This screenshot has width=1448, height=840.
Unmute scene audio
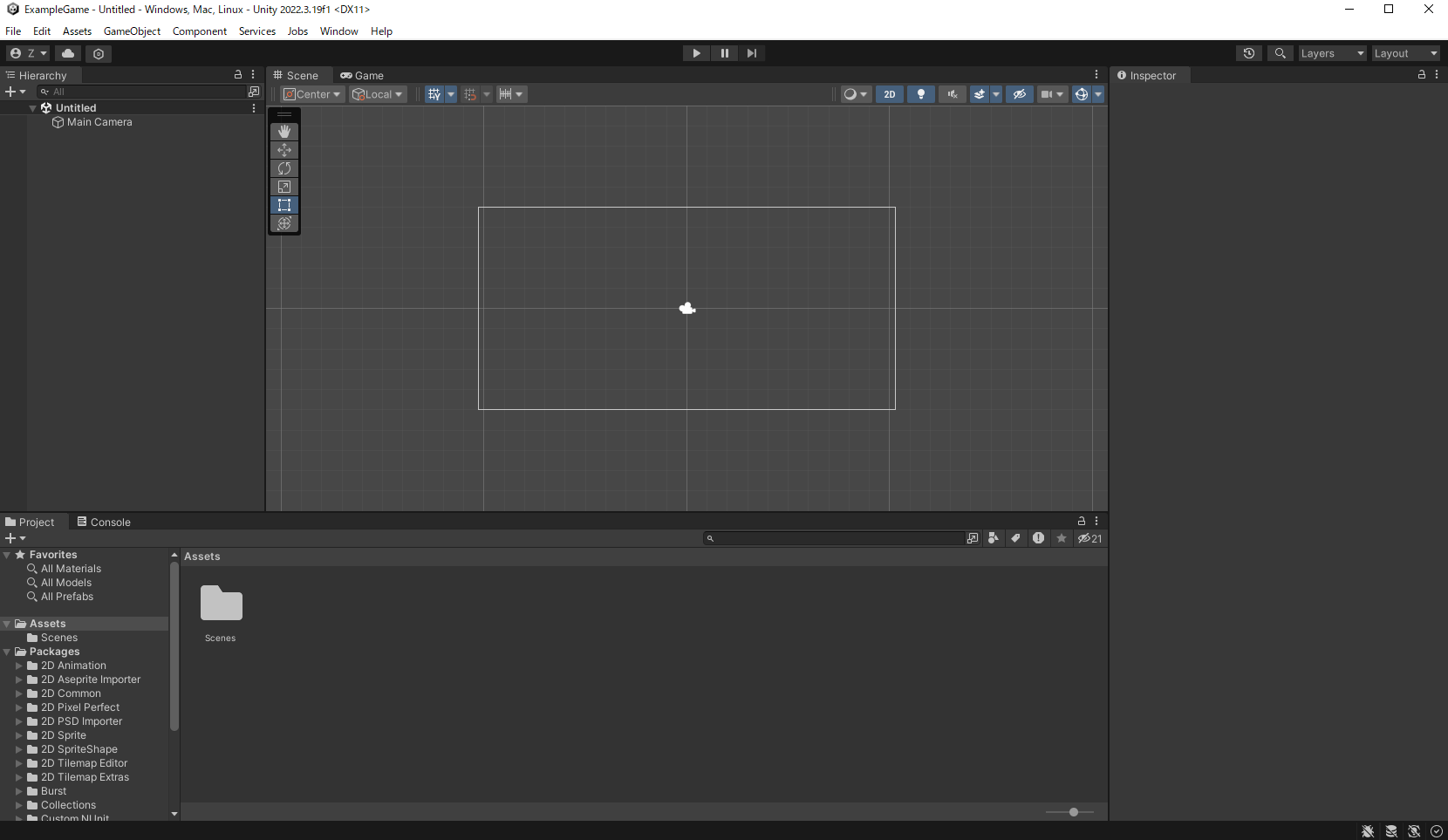(952, 93)
